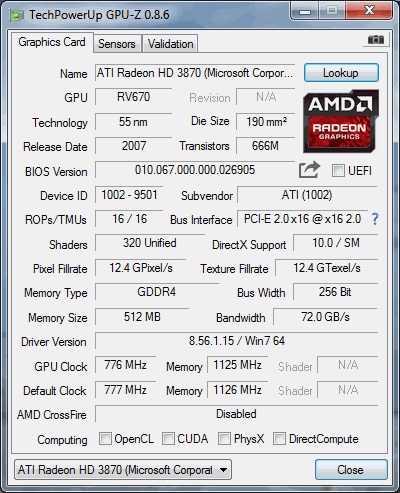Toggle the OpenCL checkbox

(x=105, y=439)
